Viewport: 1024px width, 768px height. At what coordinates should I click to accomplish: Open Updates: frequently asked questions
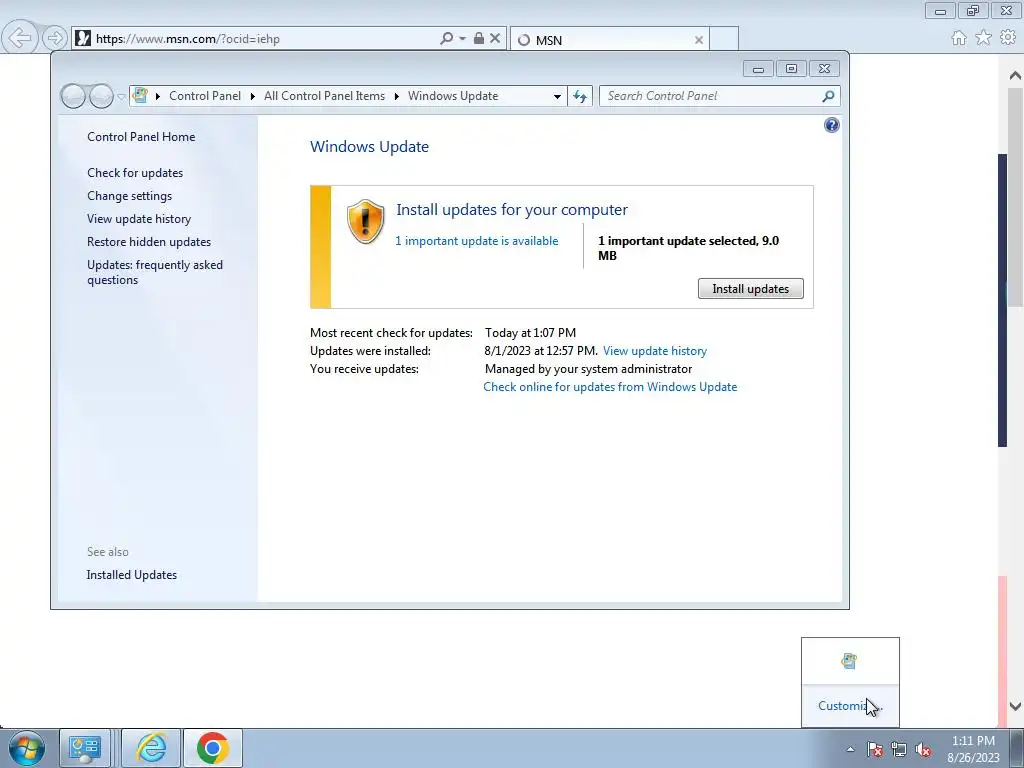coord(155,272)
